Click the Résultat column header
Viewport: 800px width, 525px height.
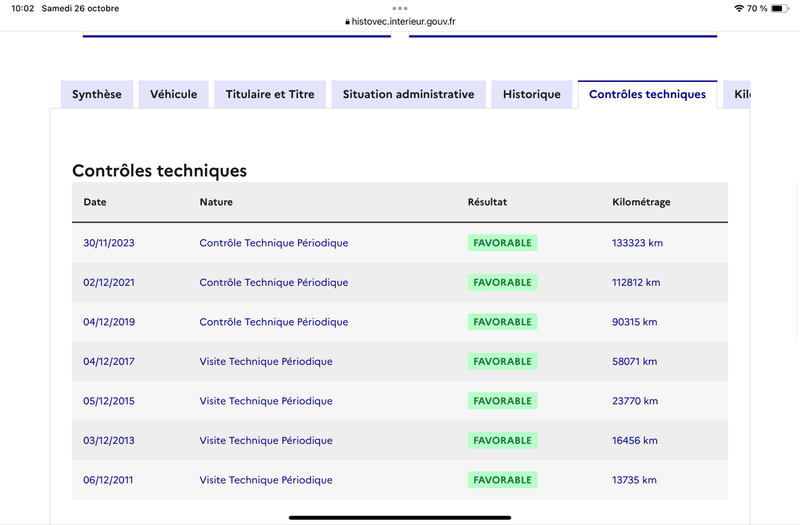tap(487, 202)
